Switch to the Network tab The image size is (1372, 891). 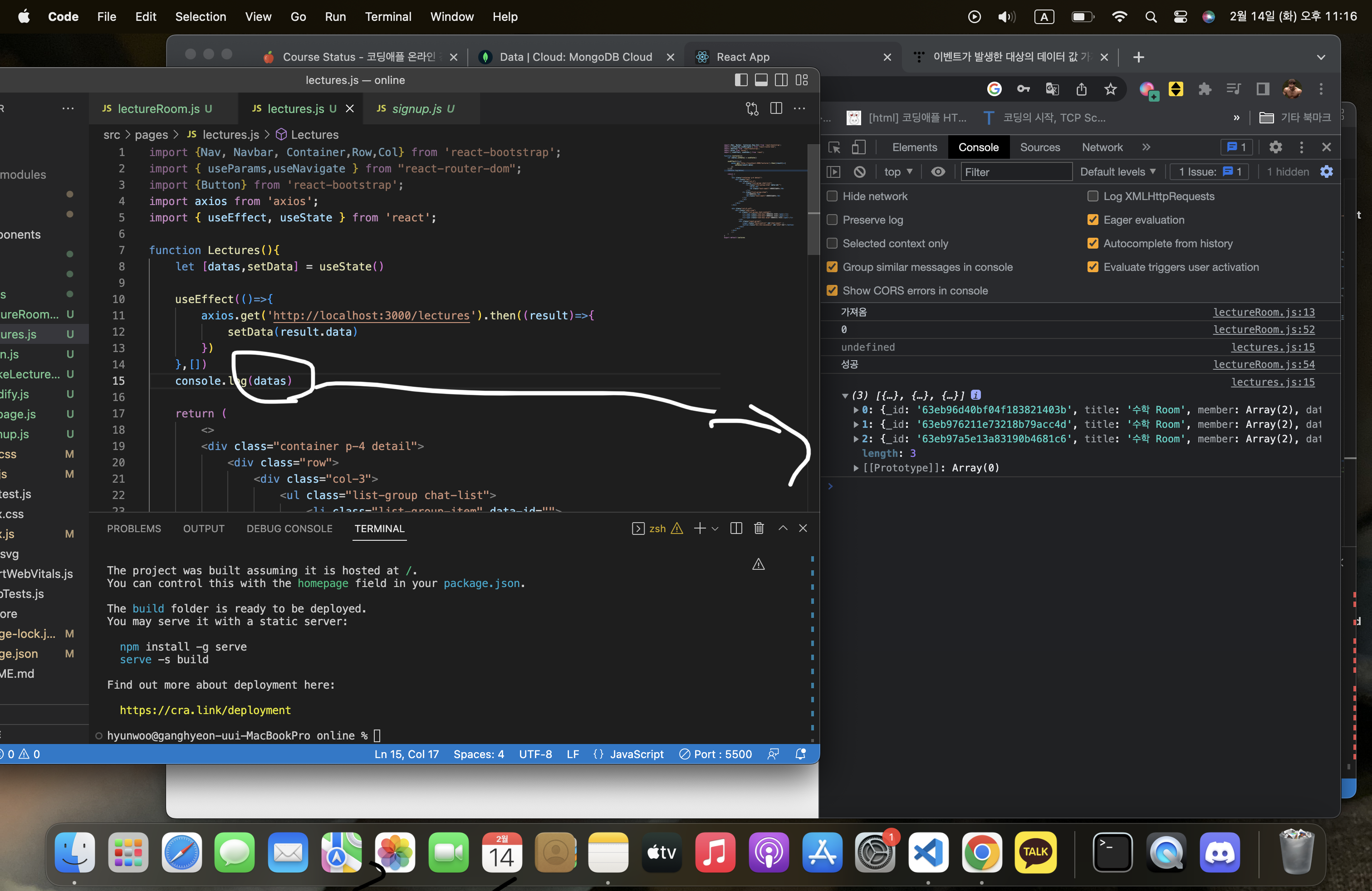(1102, 147)
